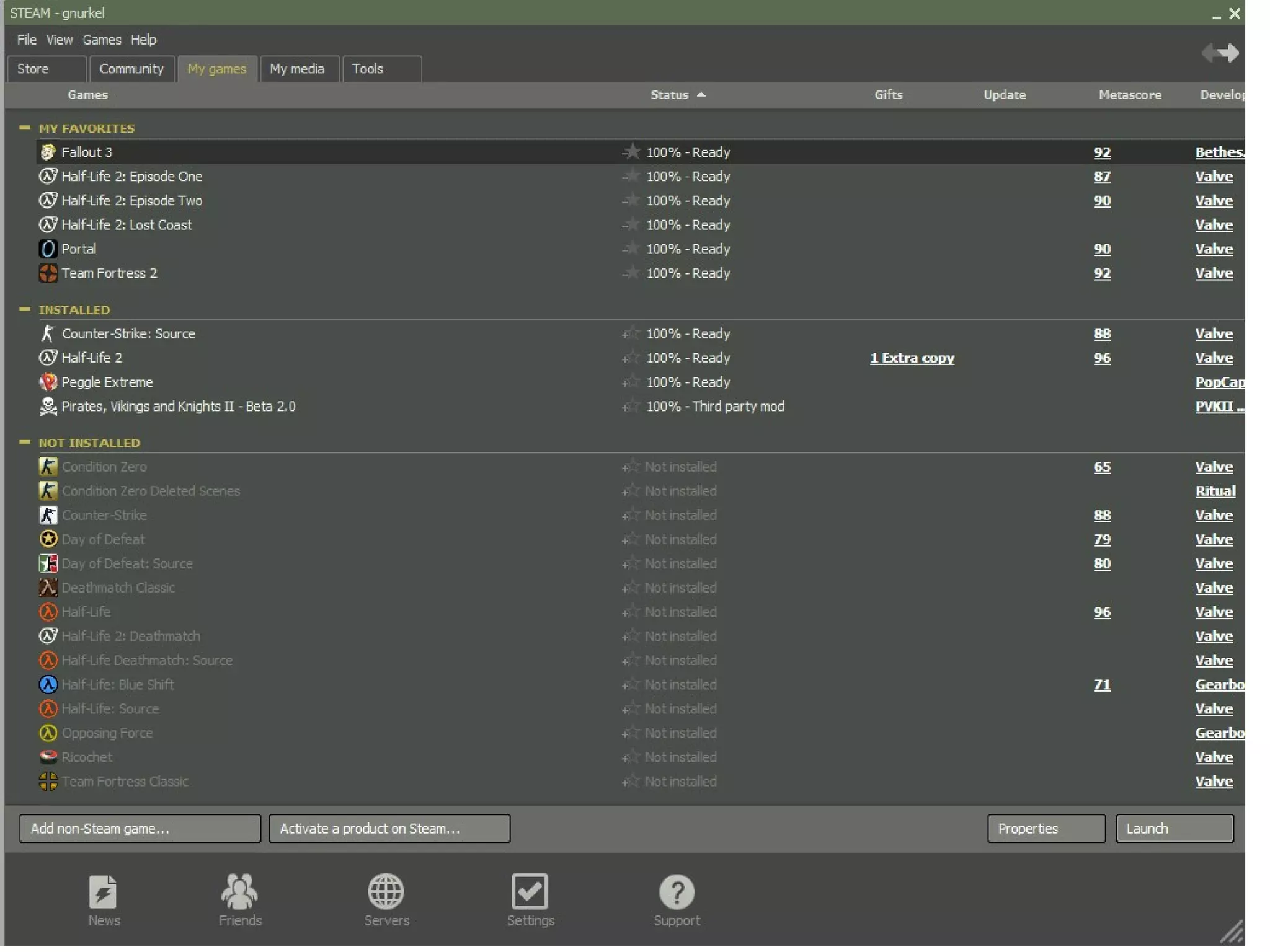The height and width of the screenshot is (952, 1270).
Task: Open the News icon in bottom bar
Action: 103,892
